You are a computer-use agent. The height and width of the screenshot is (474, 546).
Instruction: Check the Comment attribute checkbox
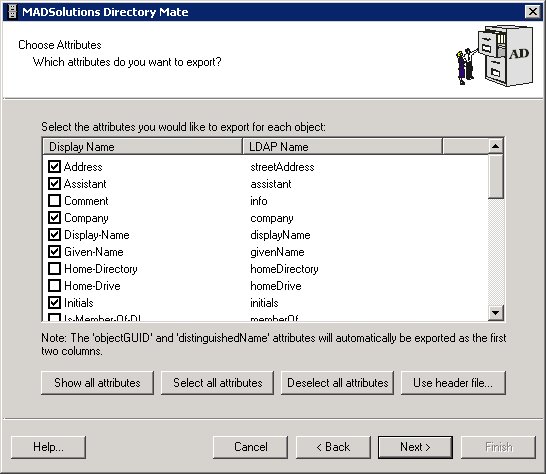[54, 201]
